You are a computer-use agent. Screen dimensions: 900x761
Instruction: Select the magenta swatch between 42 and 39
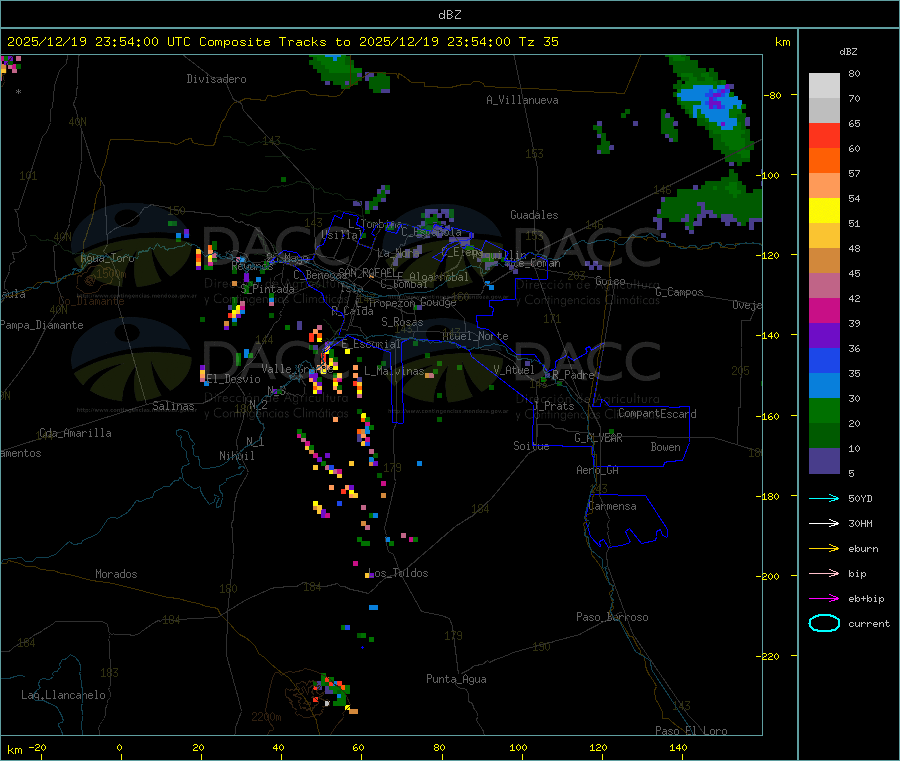pyautogui.click(x=824, y=310)
